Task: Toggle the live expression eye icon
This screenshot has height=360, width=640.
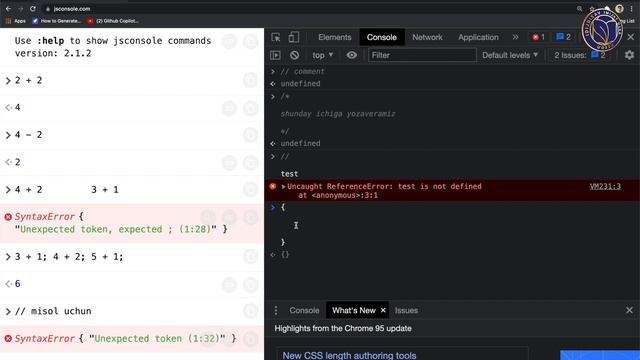Action: click(351, 55)
